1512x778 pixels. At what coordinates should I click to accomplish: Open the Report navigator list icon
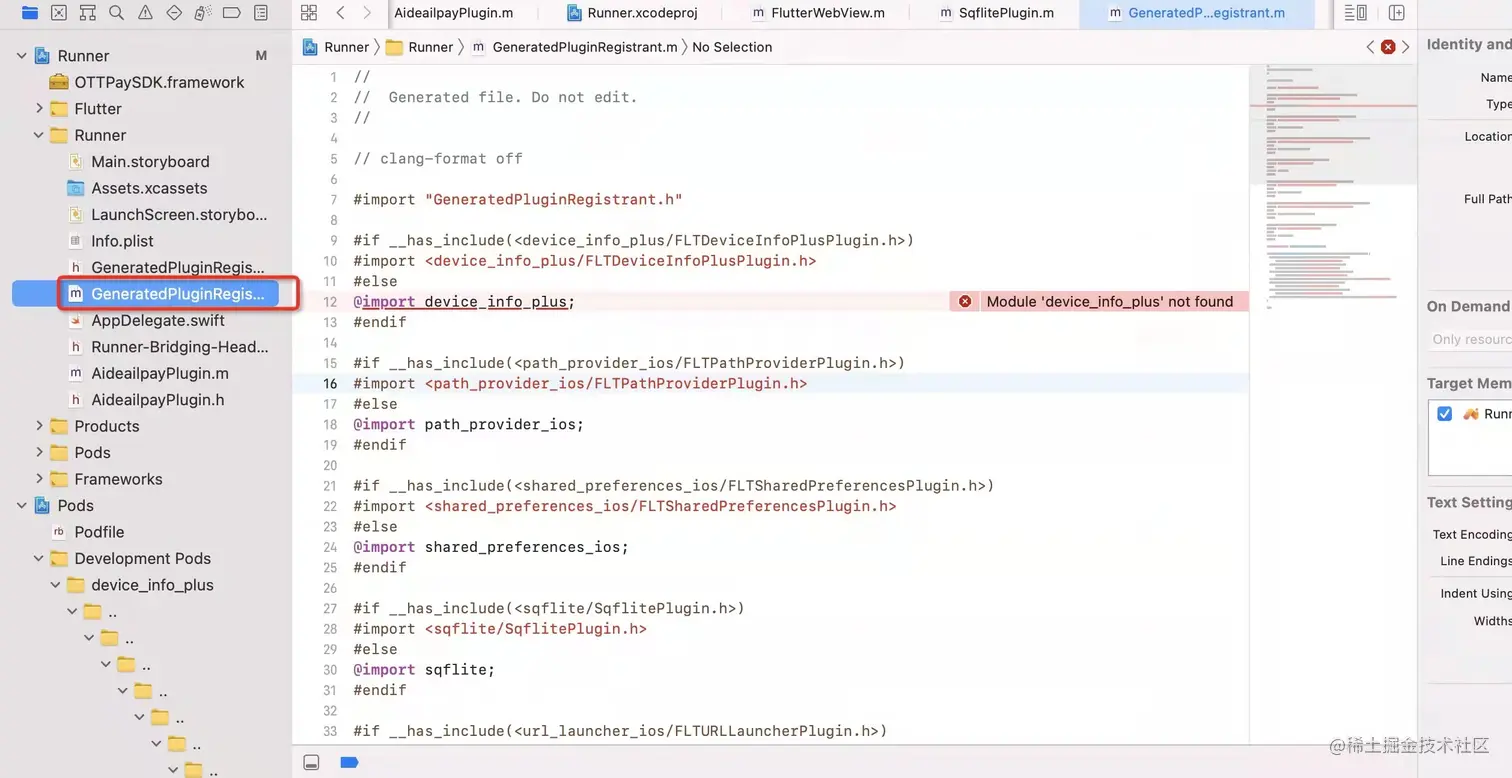(x=261, y=13)
